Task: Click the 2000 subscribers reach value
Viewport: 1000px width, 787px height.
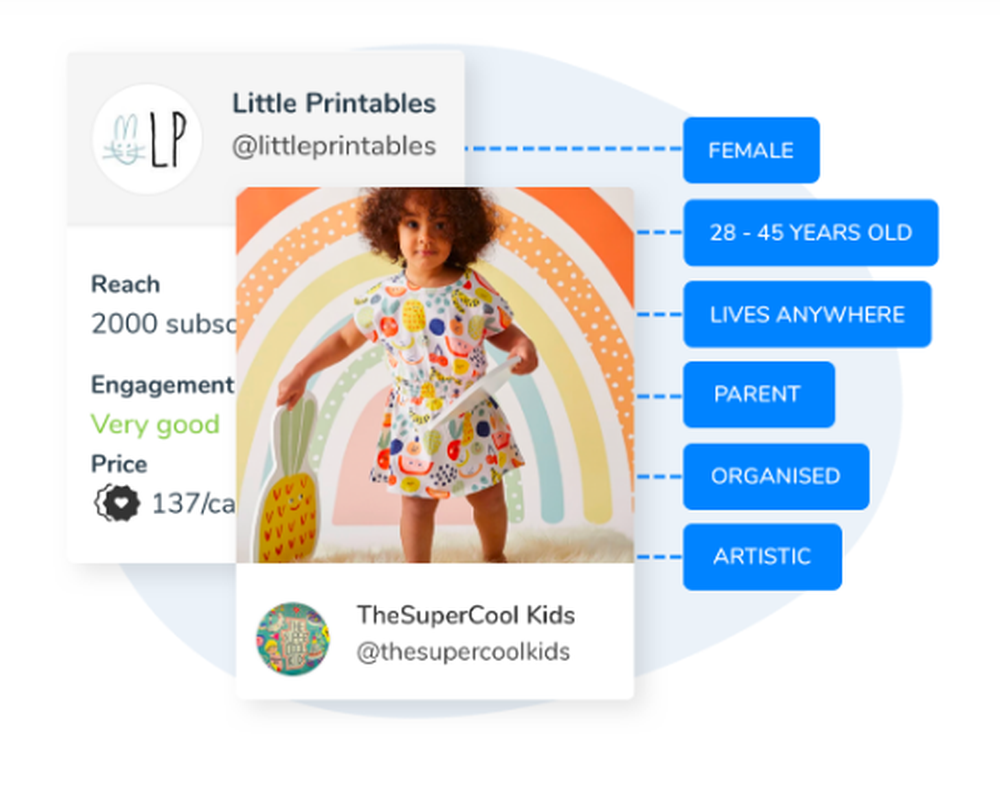Action: (x=163, y=324)
